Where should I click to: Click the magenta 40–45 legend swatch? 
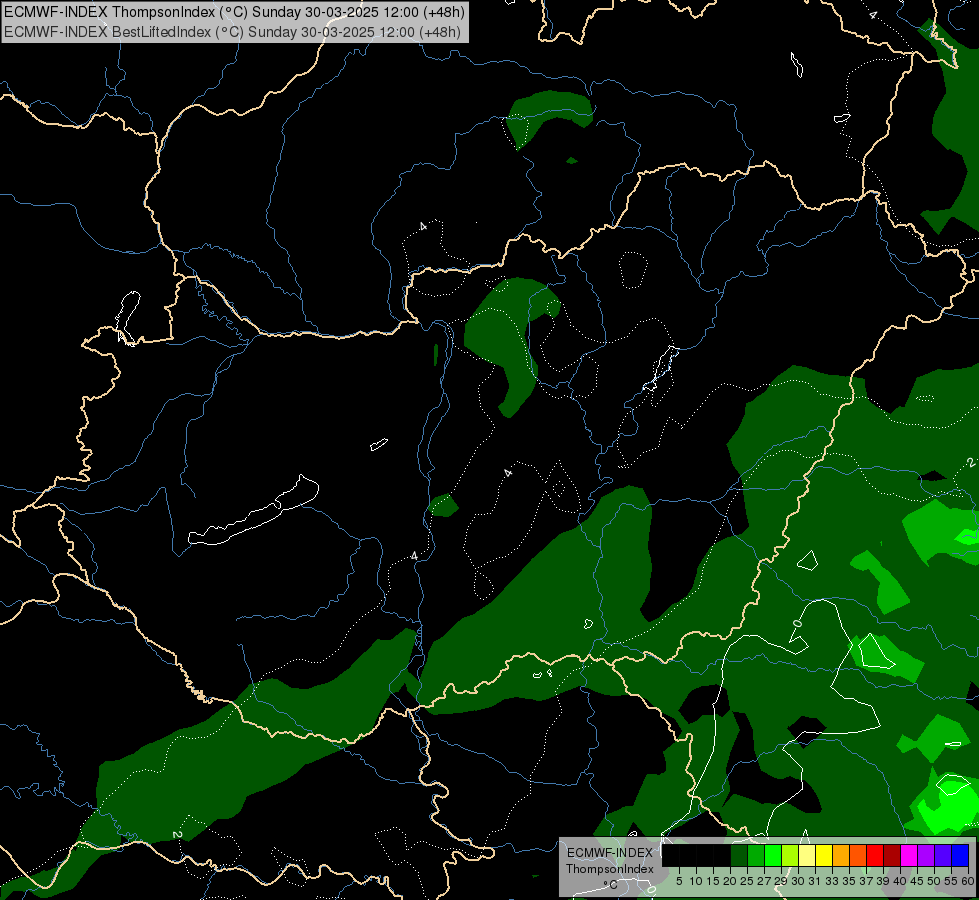(x=908, y=855)
